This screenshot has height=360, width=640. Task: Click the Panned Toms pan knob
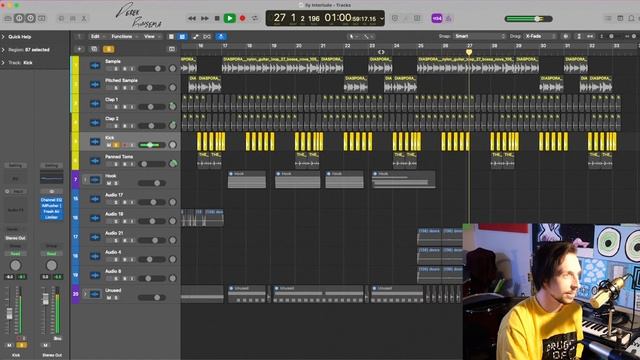tap(173, 164)
